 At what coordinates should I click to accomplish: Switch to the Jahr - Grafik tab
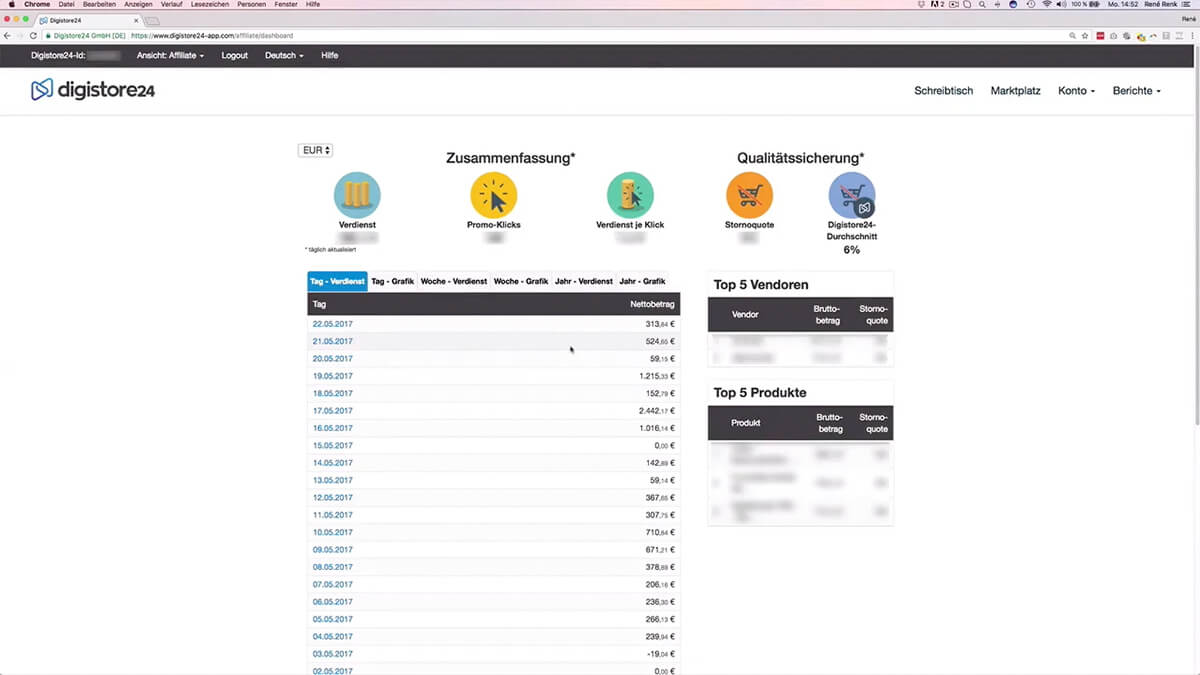click(x=642, y=282)
